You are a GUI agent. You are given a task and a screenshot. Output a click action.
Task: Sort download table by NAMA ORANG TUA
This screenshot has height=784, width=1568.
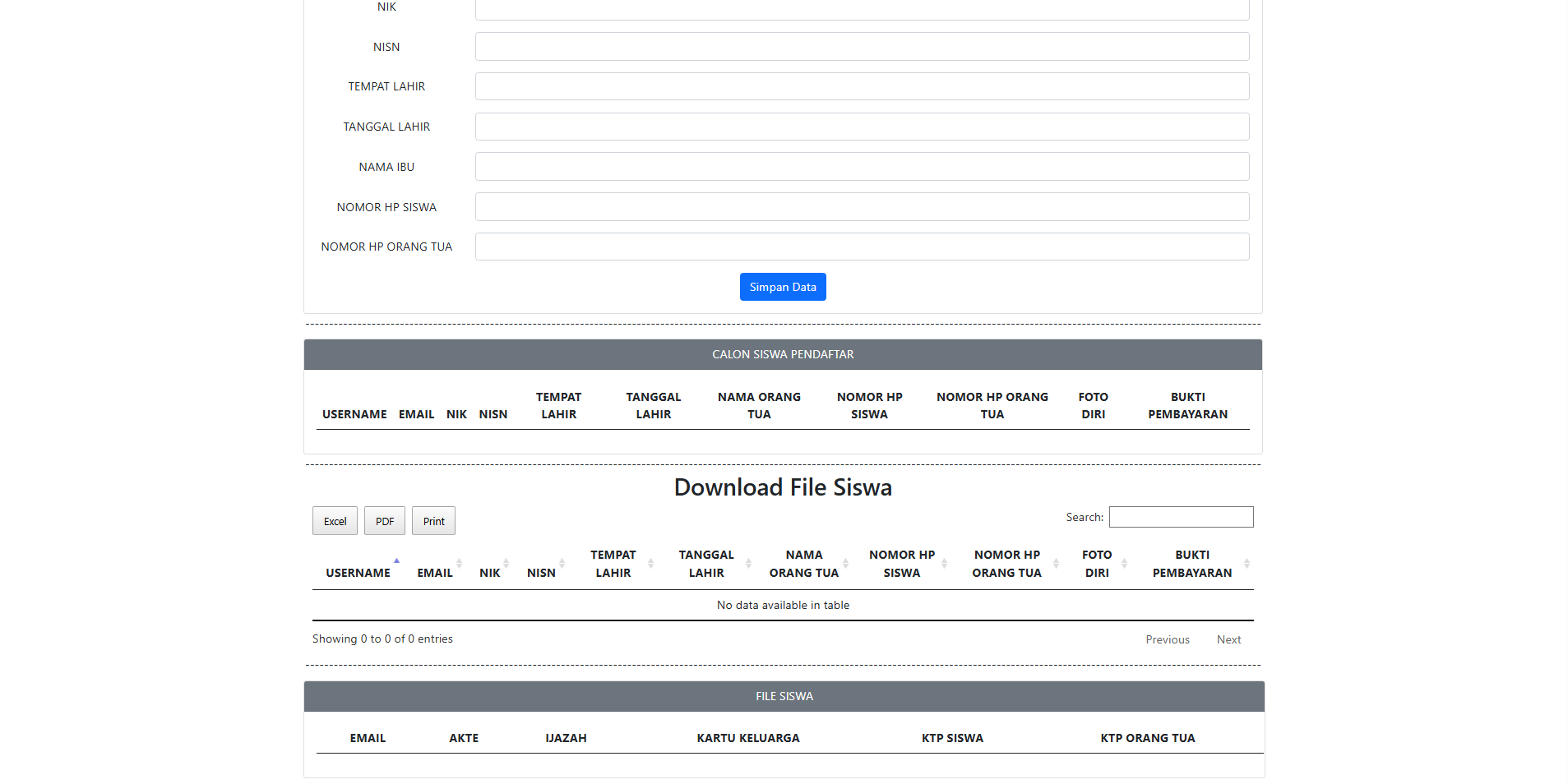pos(803,564)
